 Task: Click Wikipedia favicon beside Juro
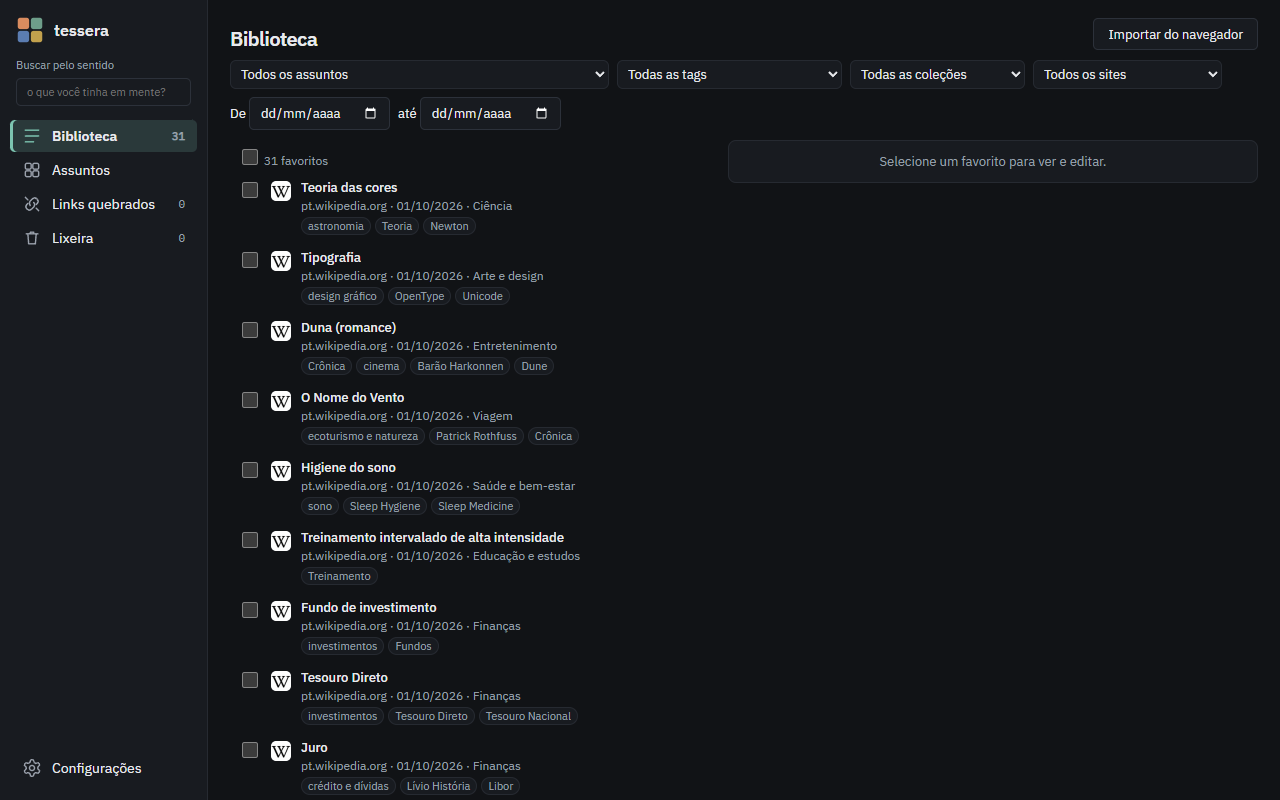point(281,751)
